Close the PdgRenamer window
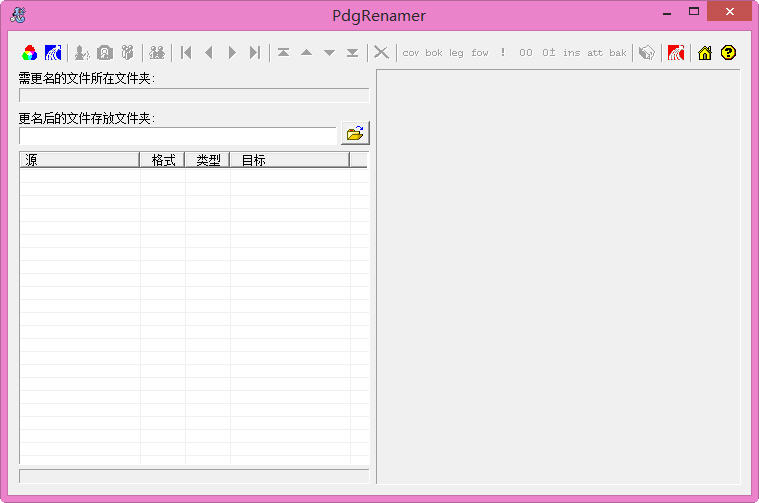759x503 pixels. click(x=729, y=11)
